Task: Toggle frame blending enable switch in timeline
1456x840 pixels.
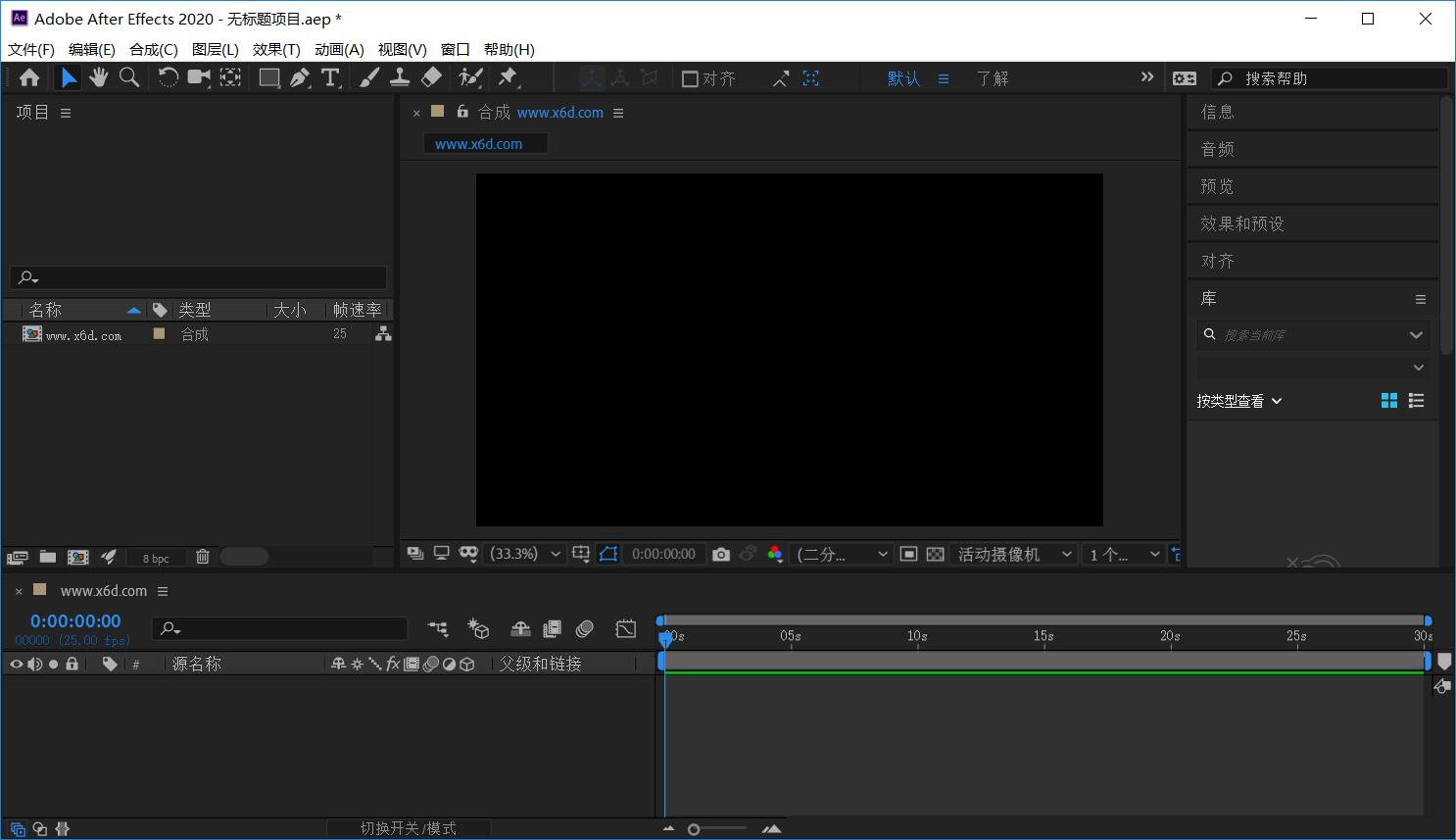Action: (553, 628)
